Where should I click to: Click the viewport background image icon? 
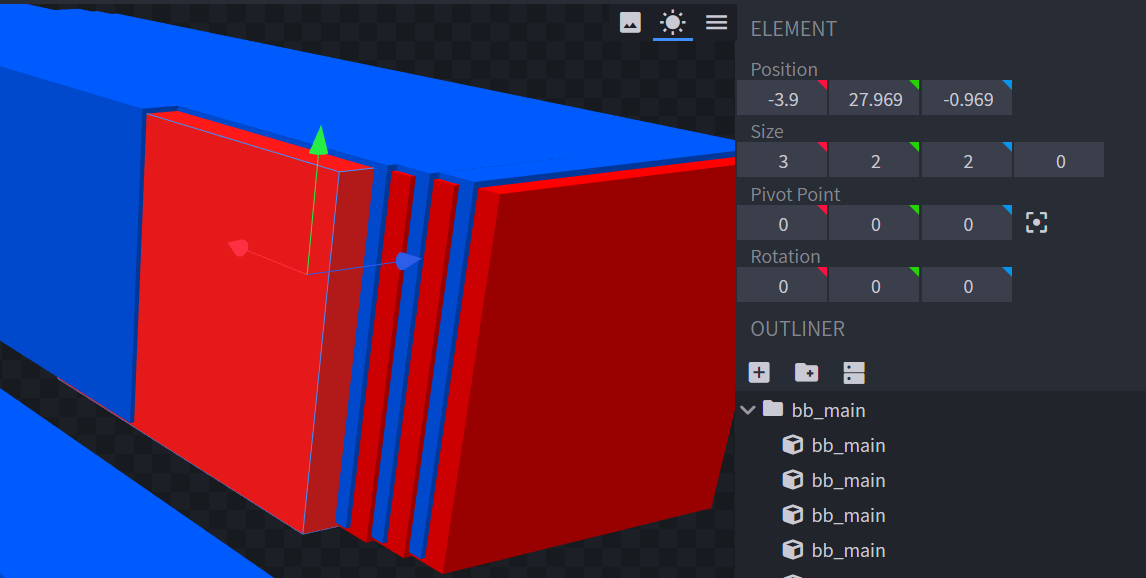tap(630, 22)
